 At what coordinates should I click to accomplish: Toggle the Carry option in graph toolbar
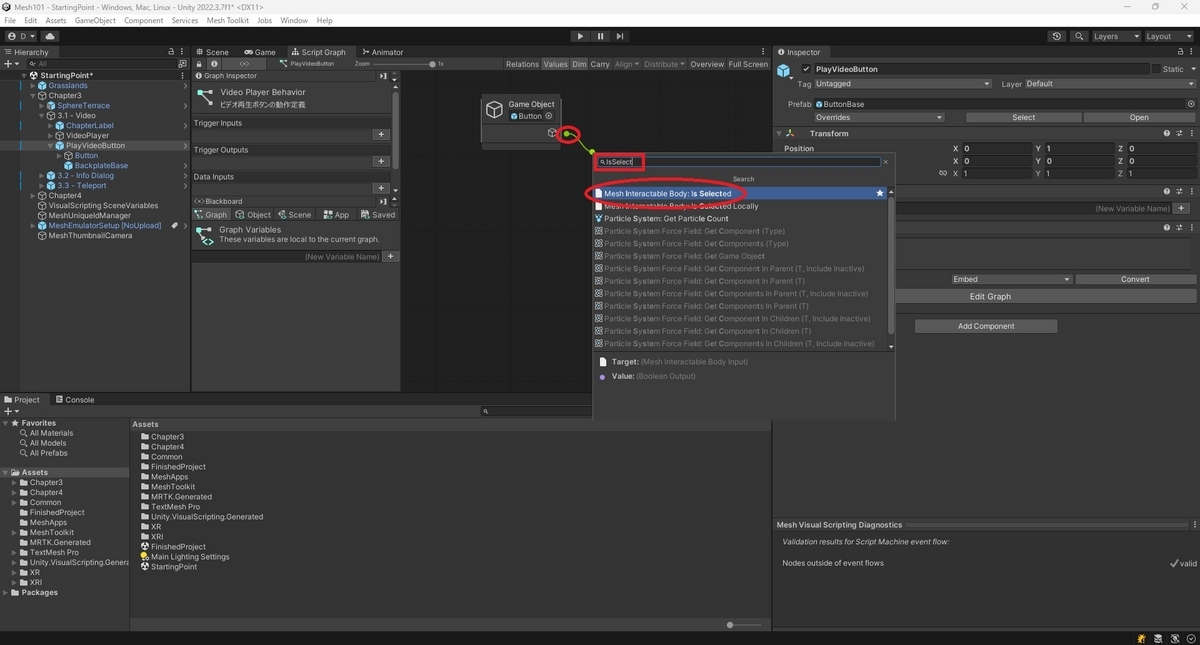(x=600, y=64)
